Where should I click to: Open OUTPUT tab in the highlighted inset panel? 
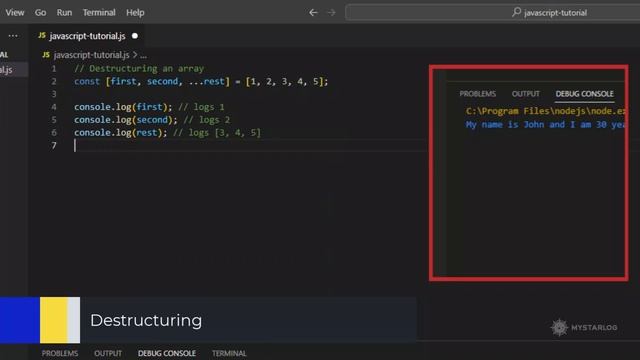coord(526,94)
